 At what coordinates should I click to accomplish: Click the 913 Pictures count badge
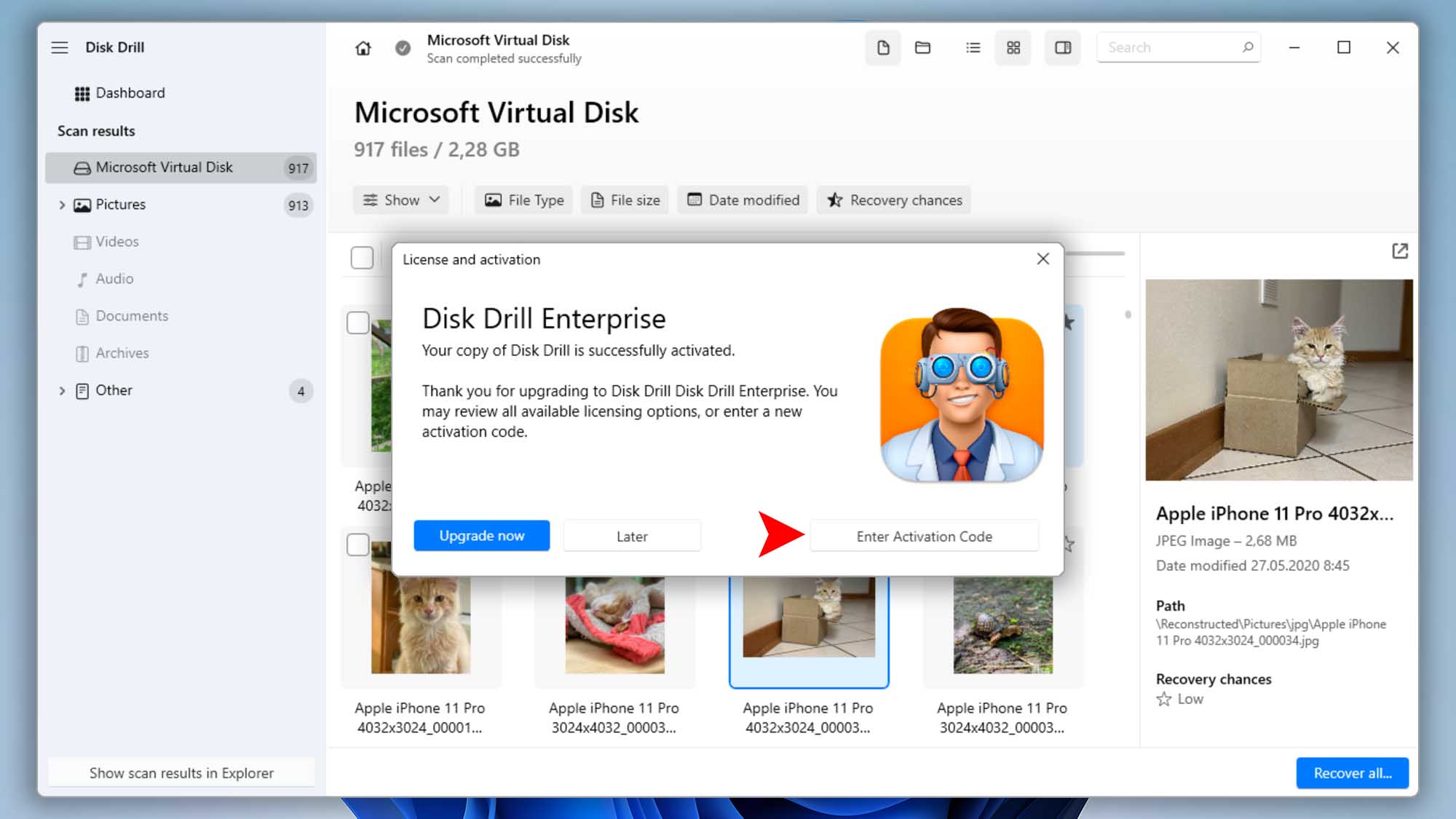point(298,205)
